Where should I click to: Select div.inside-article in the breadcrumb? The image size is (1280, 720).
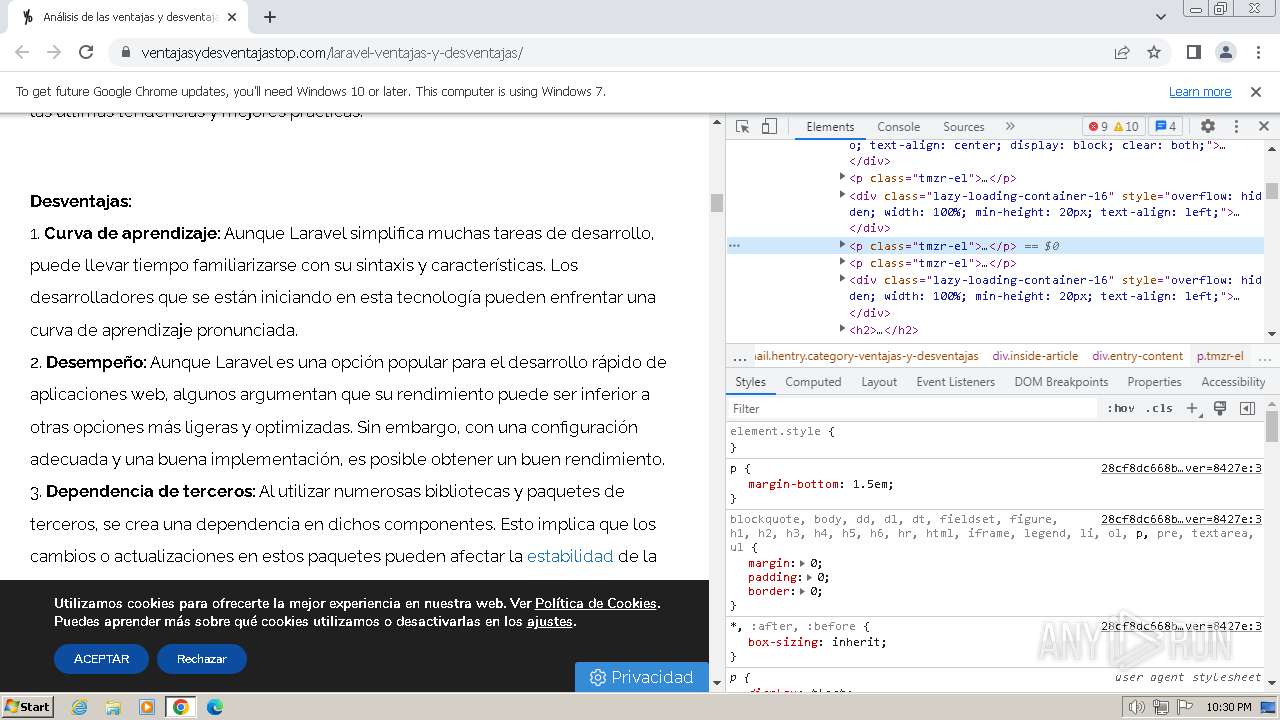(1035, 356)
